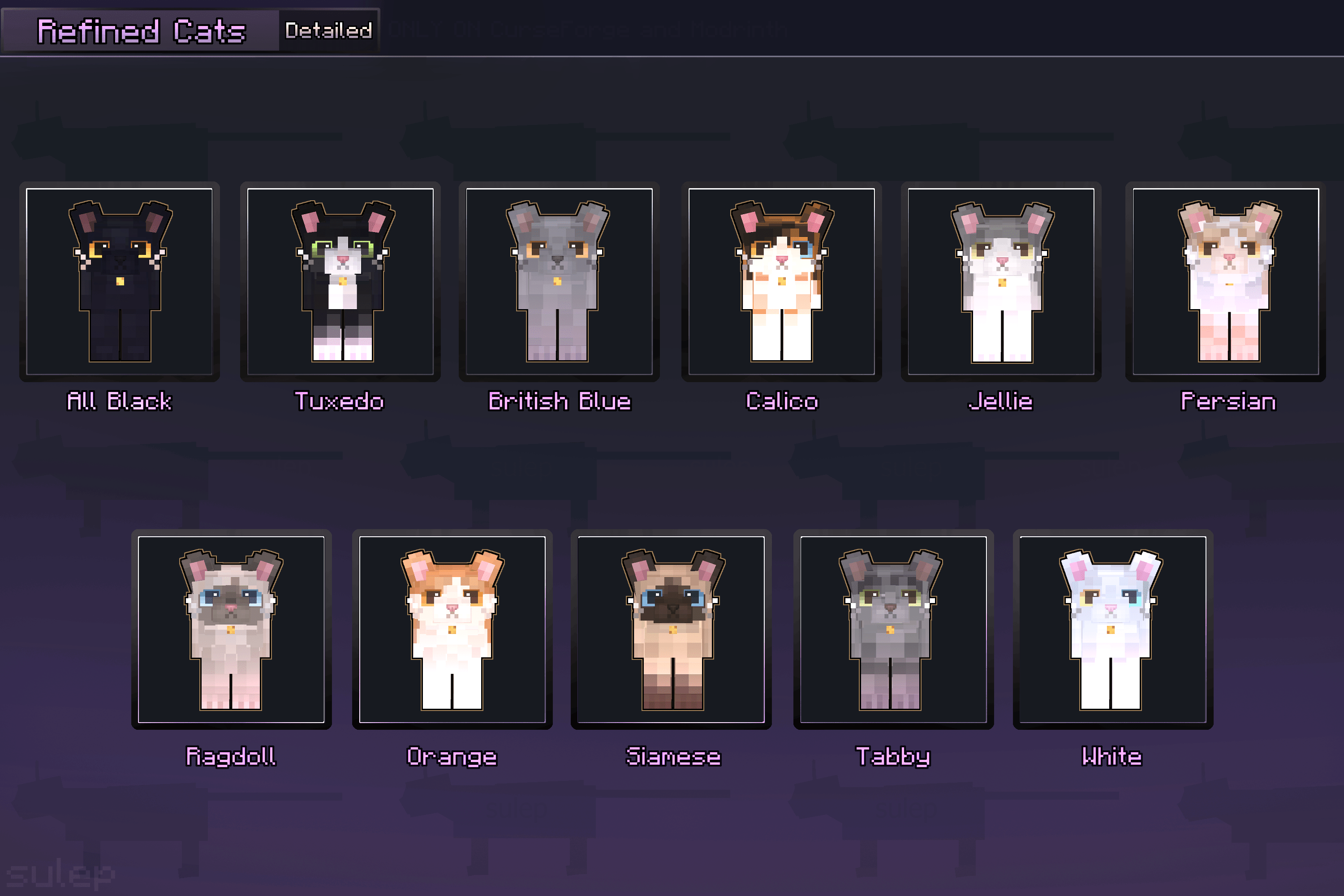The height and width of the screenshot is (896, 1344).
Task: Select the All Black cat preview
Action: point(118,280)
